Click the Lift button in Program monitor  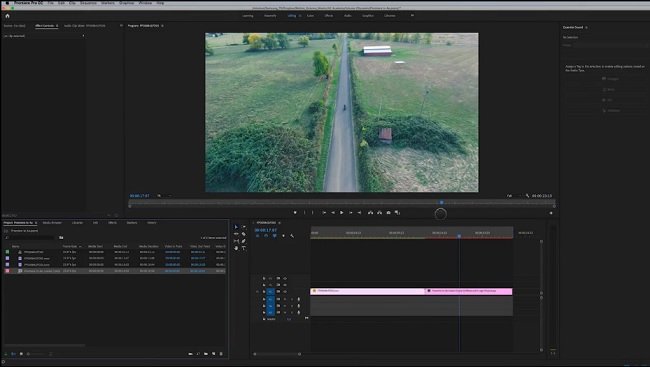(370, 213)
